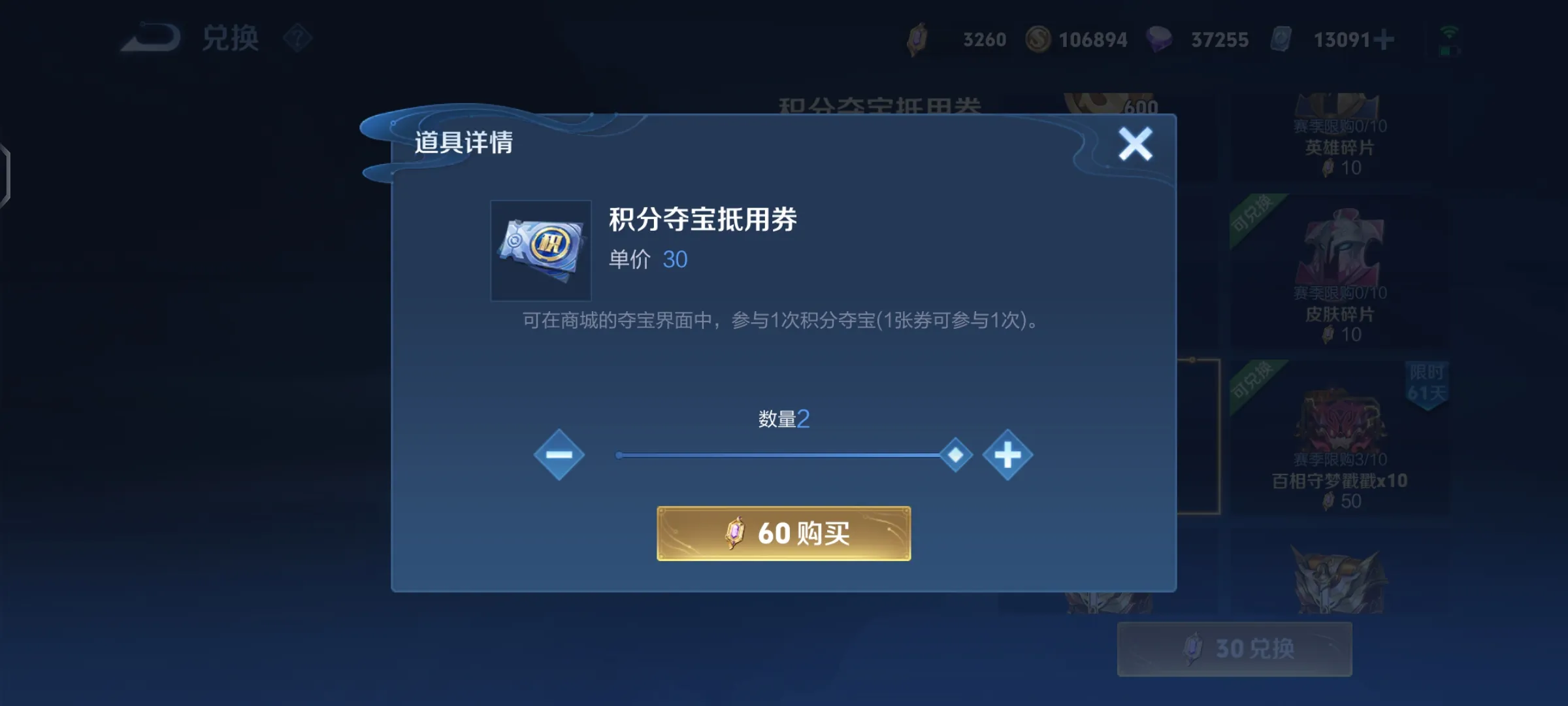Click the purple gem currency icon showing 3260
1568x706 pixels.
point(917,39)
